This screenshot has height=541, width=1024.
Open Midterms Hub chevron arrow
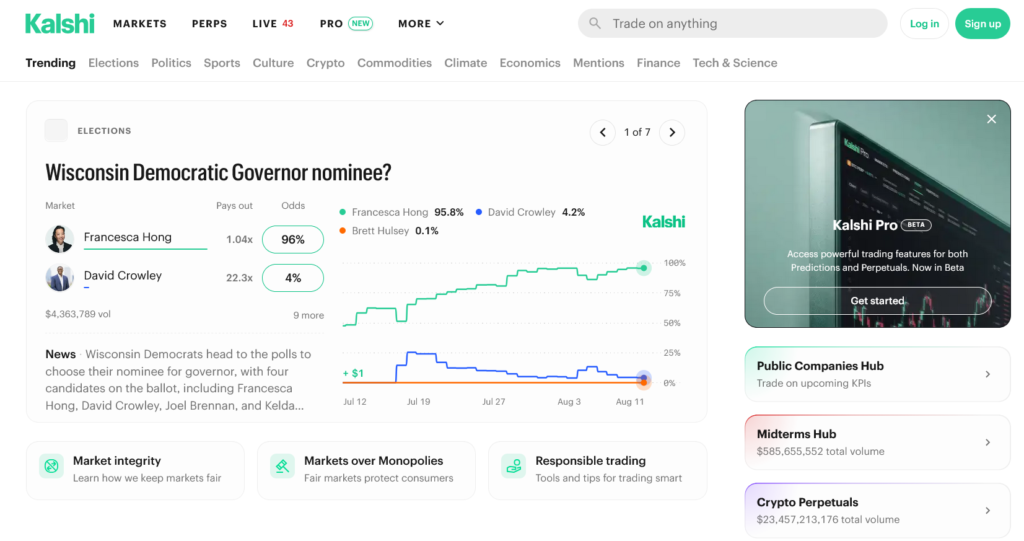(987, 442)
